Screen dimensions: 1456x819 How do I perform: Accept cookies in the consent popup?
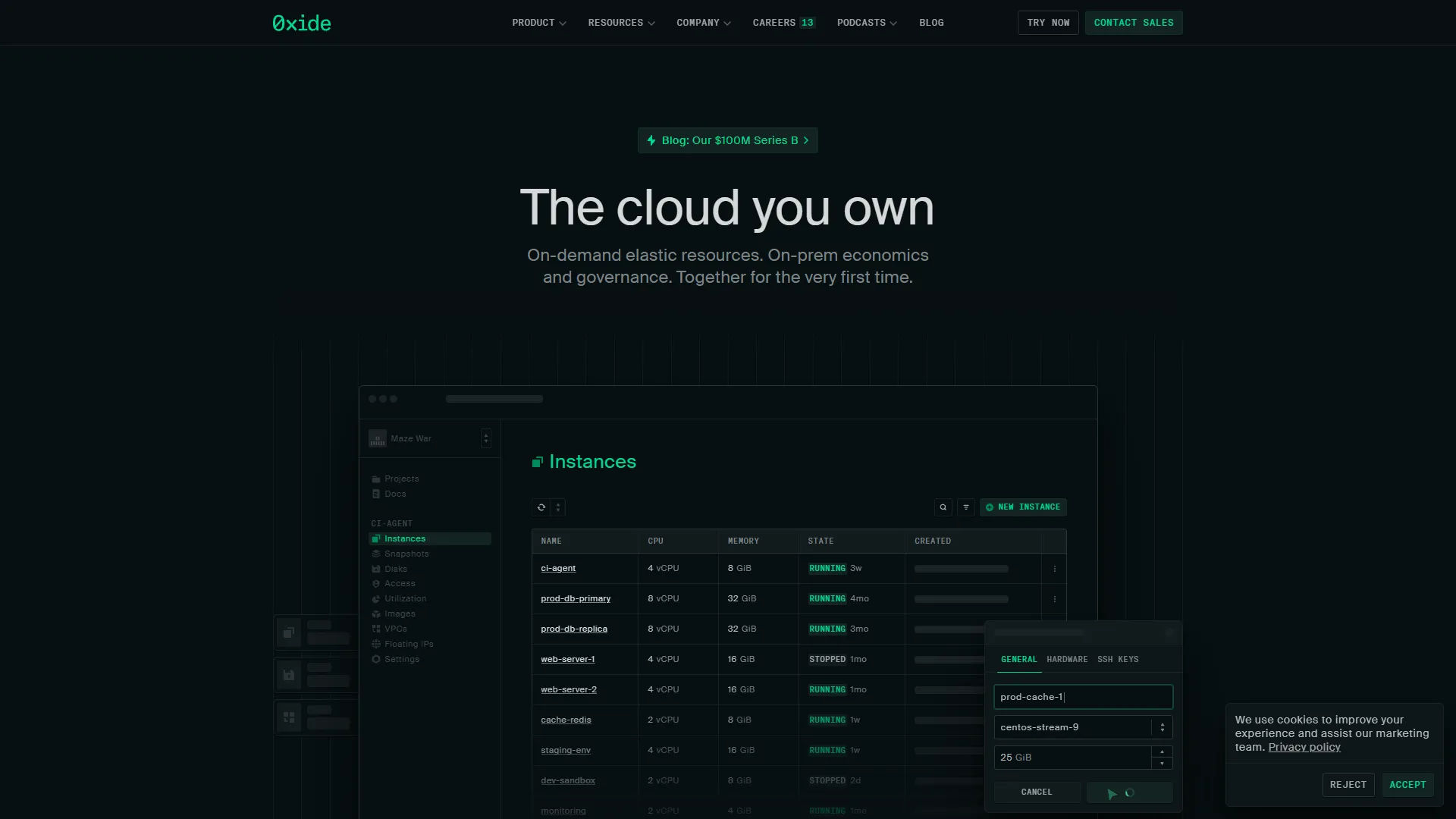point(1407,785)
